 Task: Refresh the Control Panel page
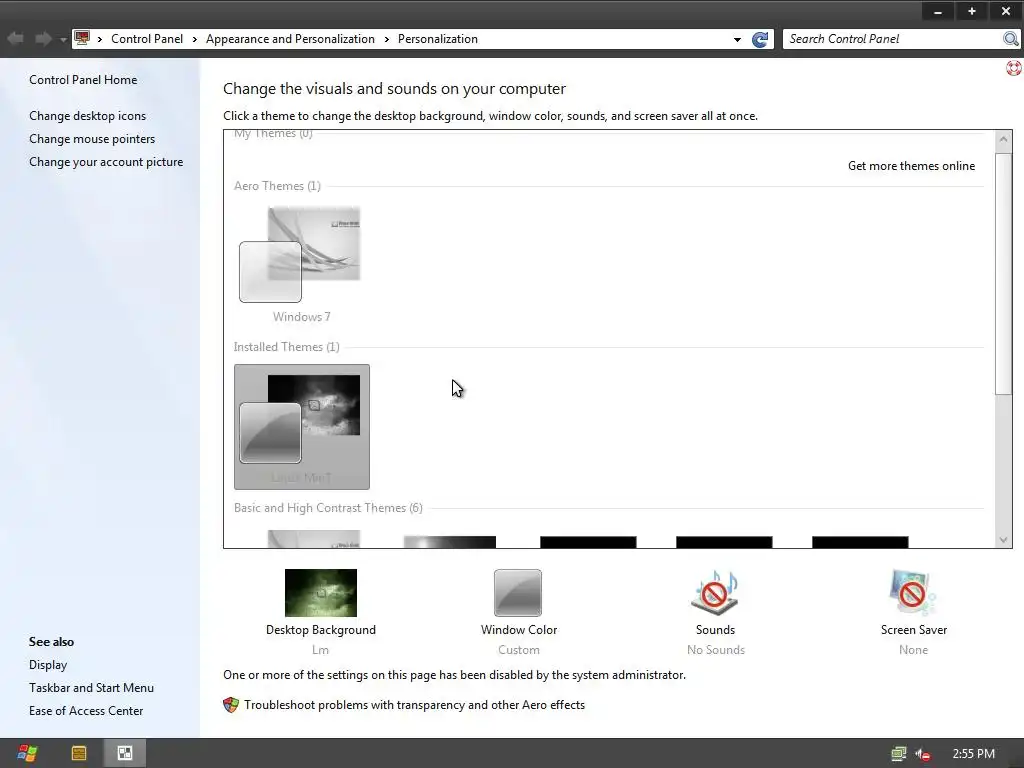[760, 39]
